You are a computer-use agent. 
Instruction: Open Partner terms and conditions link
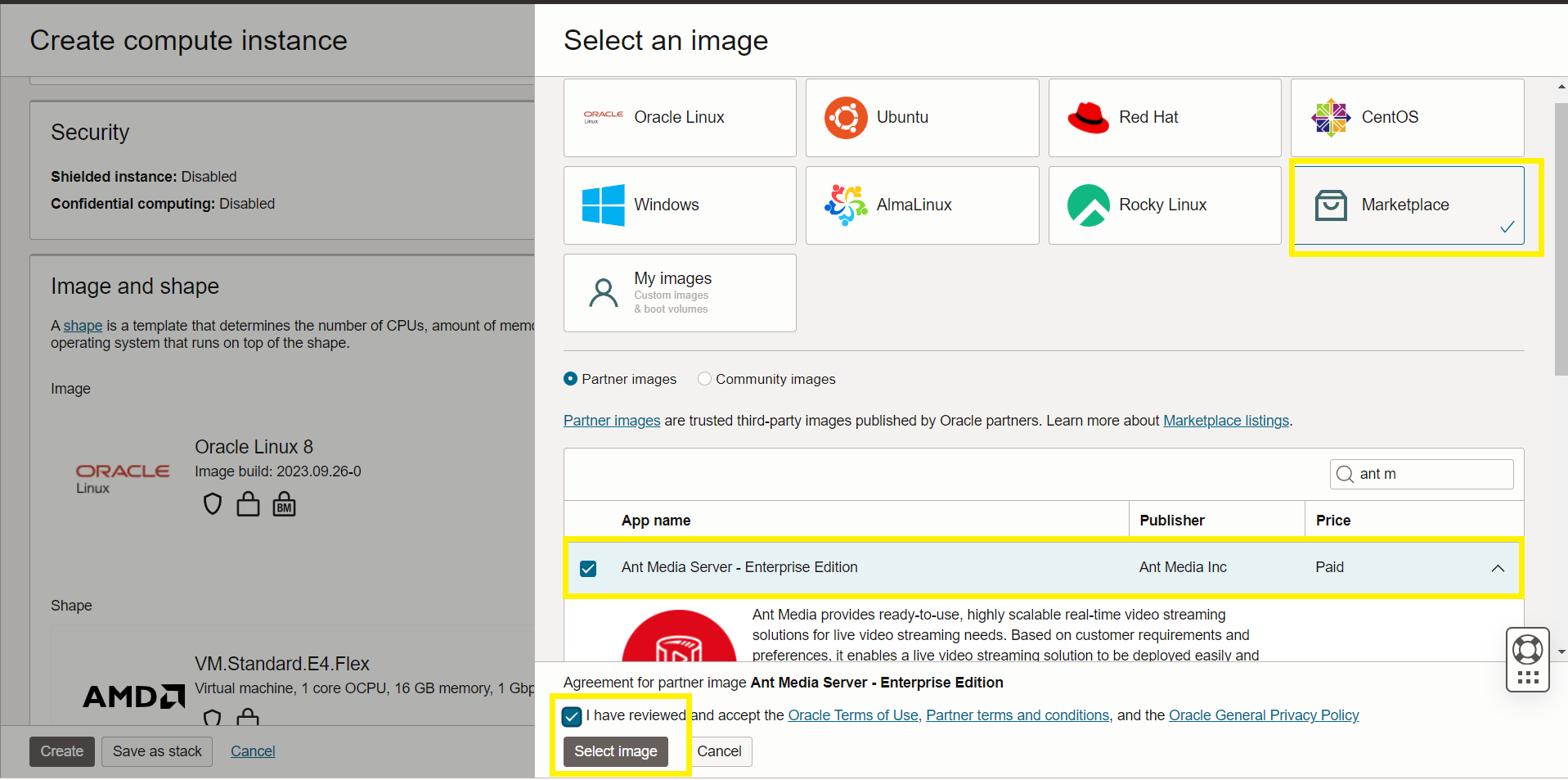(1018, 715)
